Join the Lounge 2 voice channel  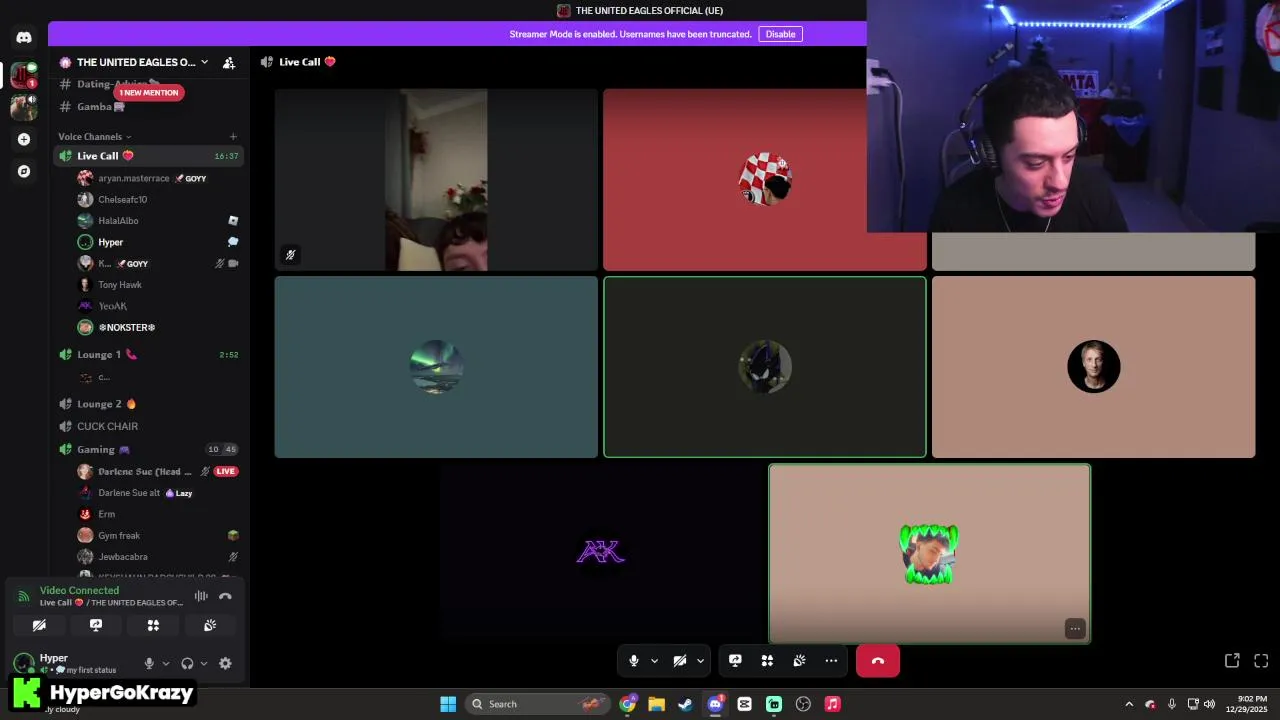pyautogui.click(x=148, y=404)
